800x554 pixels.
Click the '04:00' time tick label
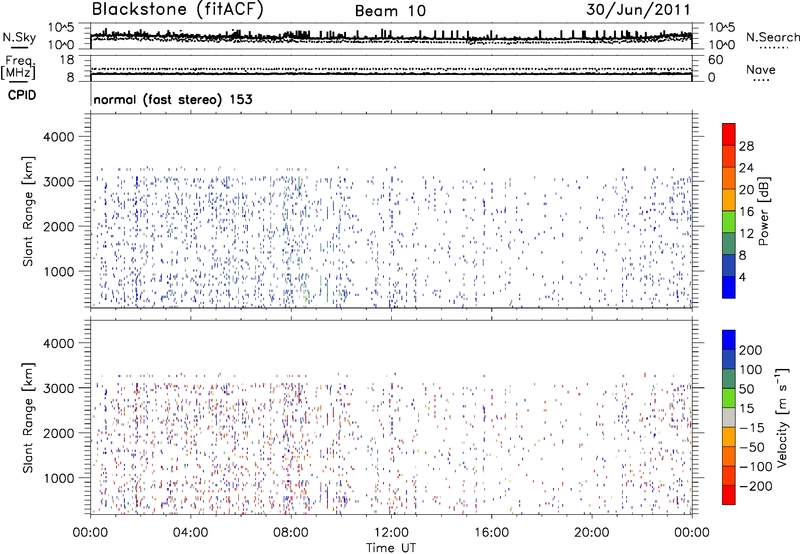click(x=190, y=533)
